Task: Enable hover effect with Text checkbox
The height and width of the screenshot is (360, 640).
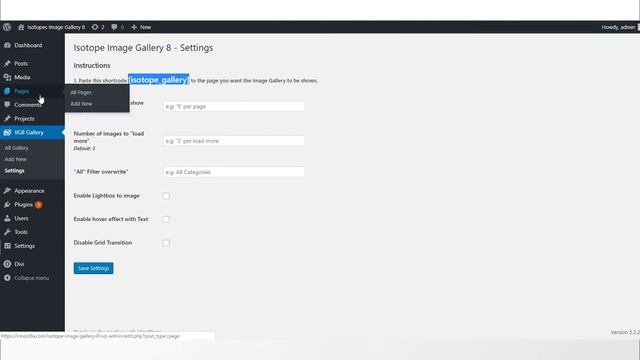Action: (x=166, y=219)
